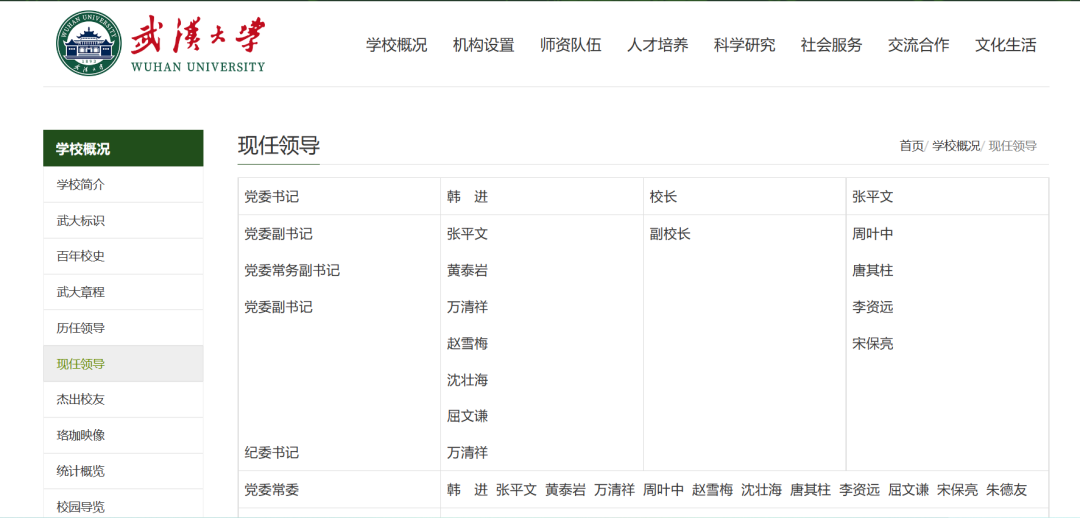
Task: Click 屈文谦 in deputy secretary list
Action: click(x=467, y=417)
